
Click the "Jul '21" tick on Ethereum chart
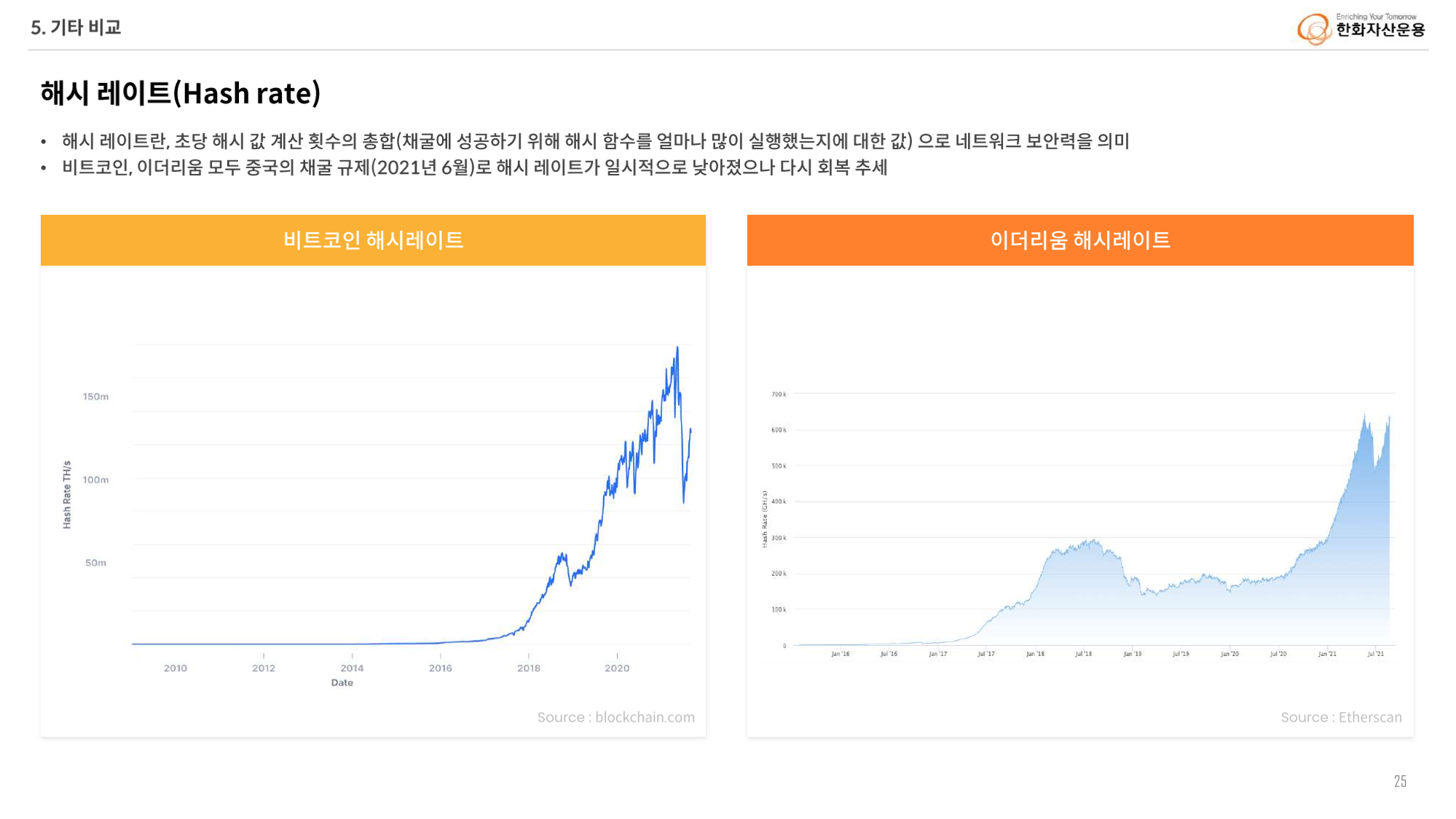pos(1375,654)
